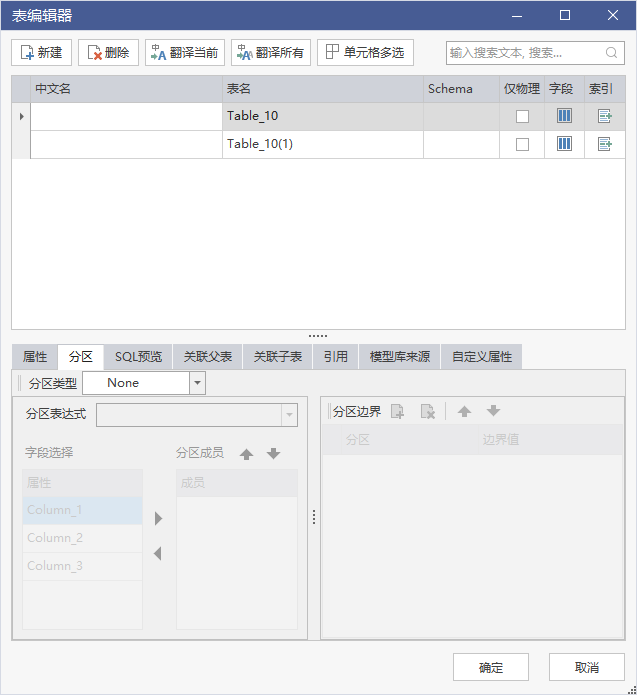This screenshot has height=695, width=637.
Task: Select the Table_10(1) name cell
Action: tap(323, 144)
